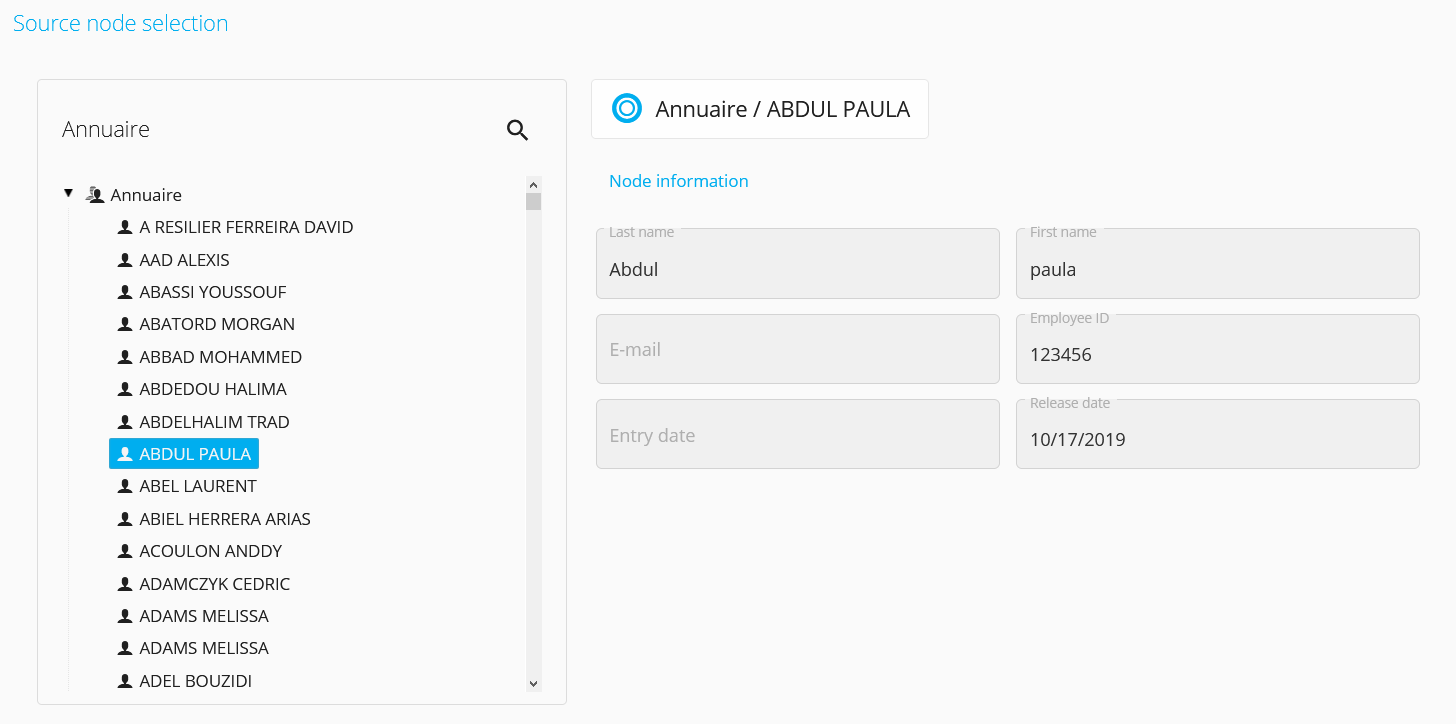Click person icon beside AAD ALEXIS
Screen dimensions: 1456x724
(x=125, y=260)
